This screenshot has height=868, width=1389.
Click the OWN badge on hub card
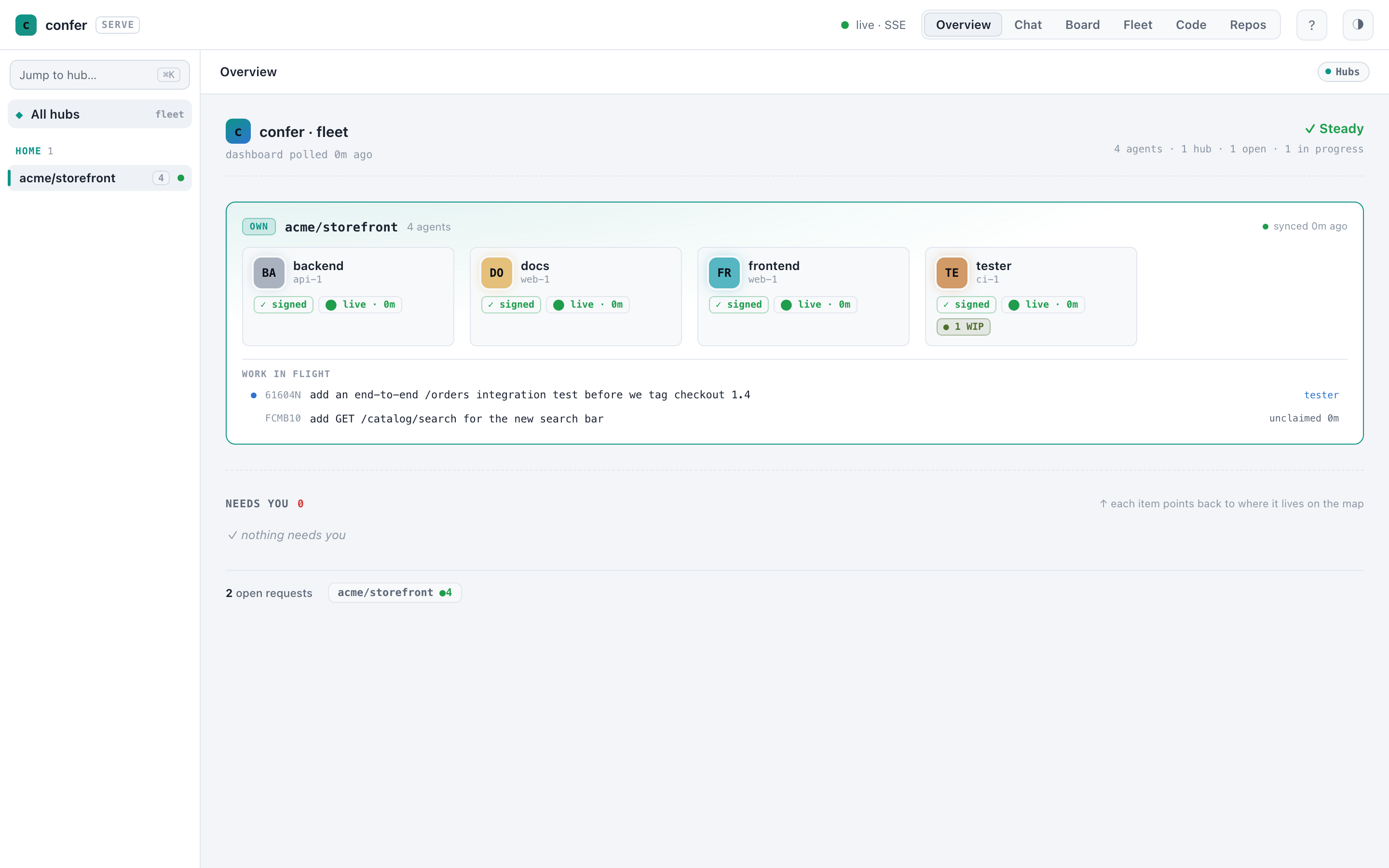pyautogui.click(x=259, y=226)
